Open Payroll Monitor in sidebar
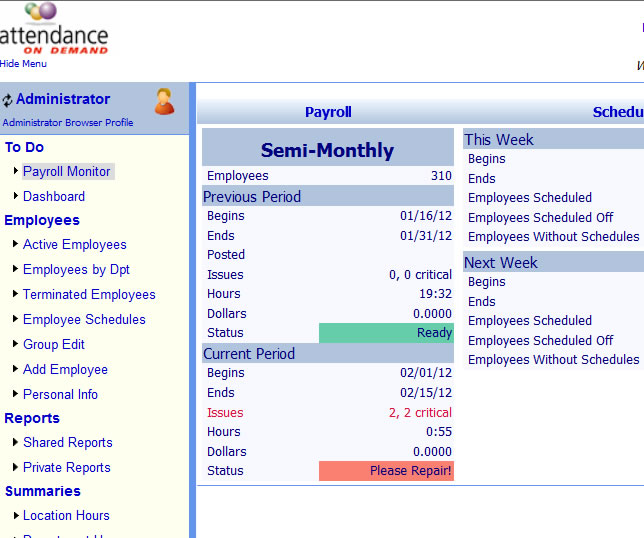644x538 pixels. pos(67,171)
